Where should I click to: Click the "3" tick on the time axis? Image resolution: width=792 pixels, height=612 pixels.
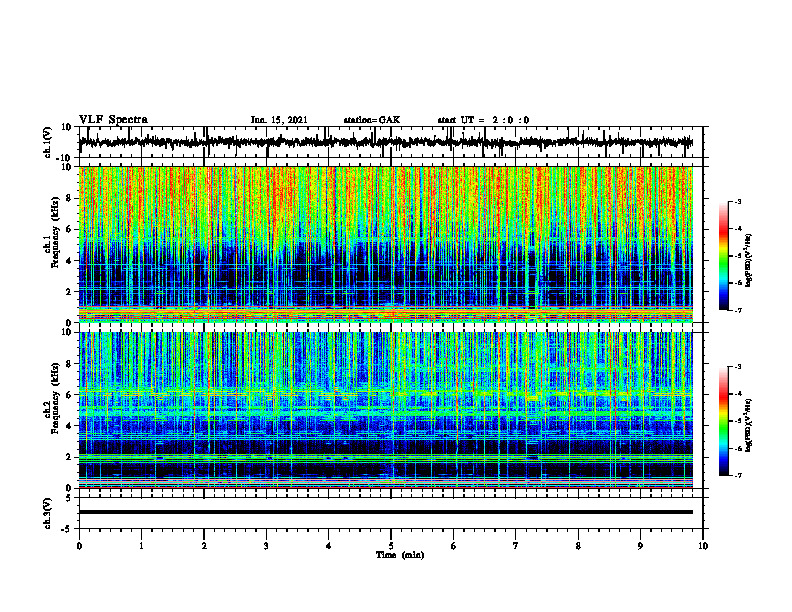coord(266,546)
